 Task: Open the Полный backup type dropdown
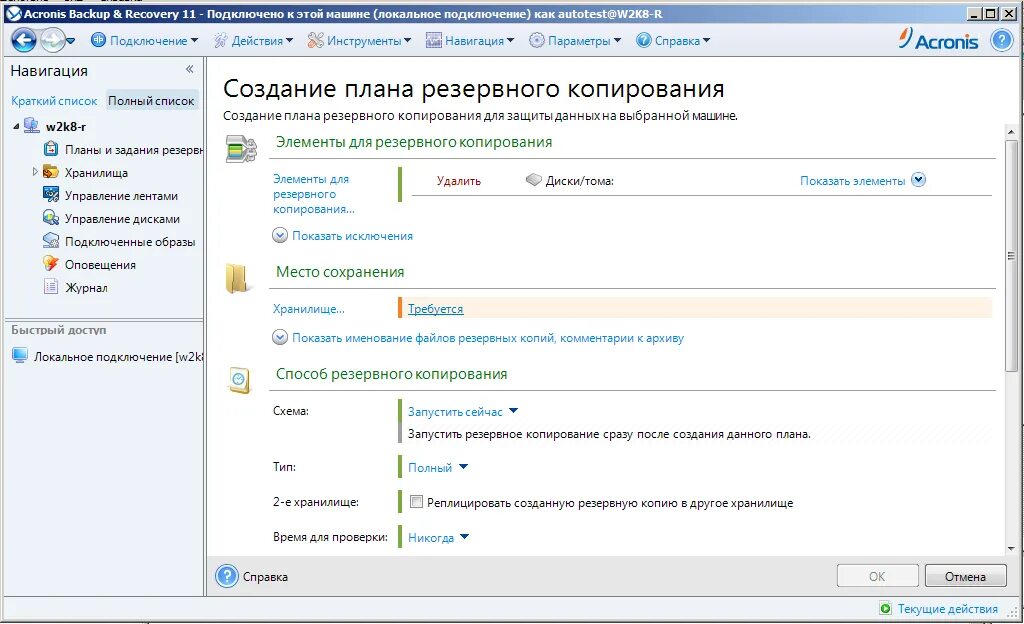tap(438, 467)
